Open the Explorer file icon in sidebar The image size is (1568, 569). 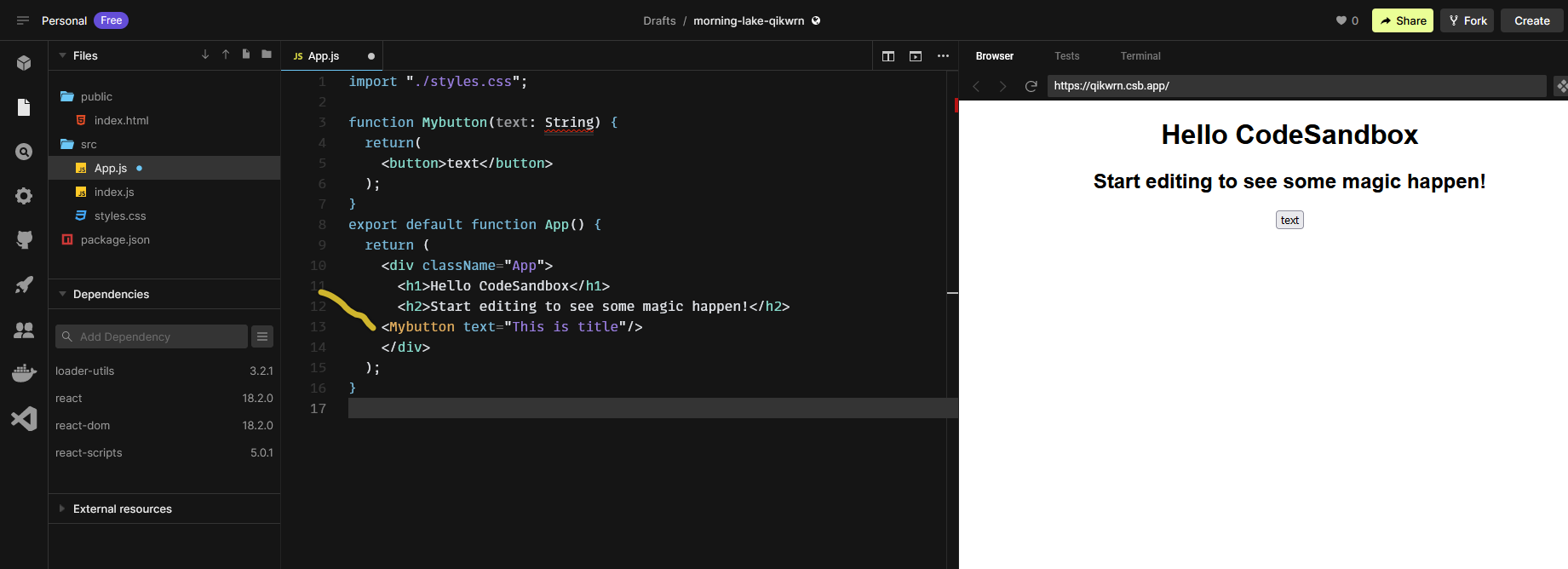point(24,107)
